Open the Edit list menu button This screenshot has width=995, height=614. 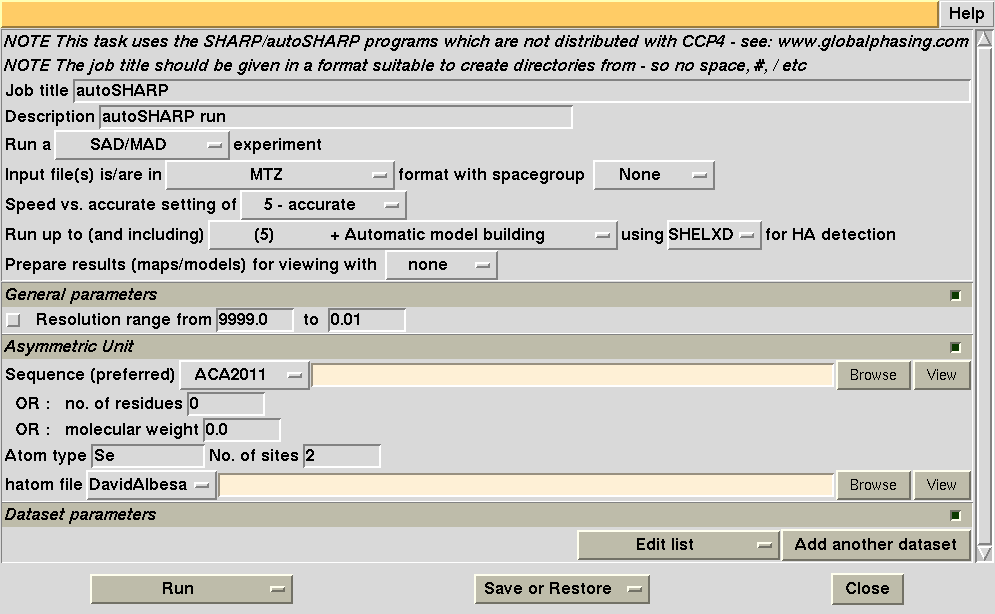(x=678, y=545)
